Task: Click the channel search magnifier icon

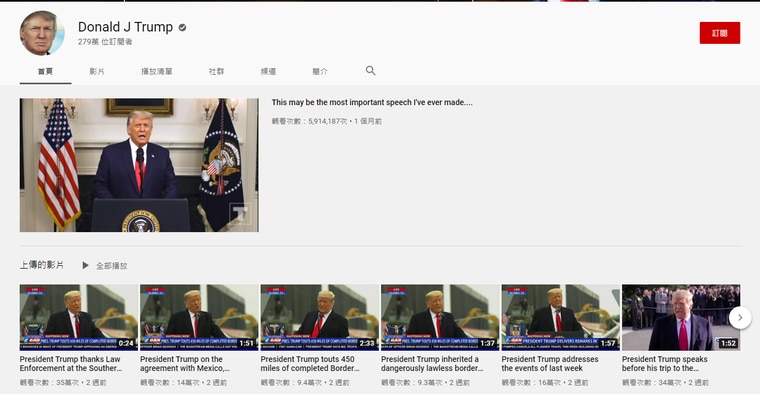Action: point(370,71)
